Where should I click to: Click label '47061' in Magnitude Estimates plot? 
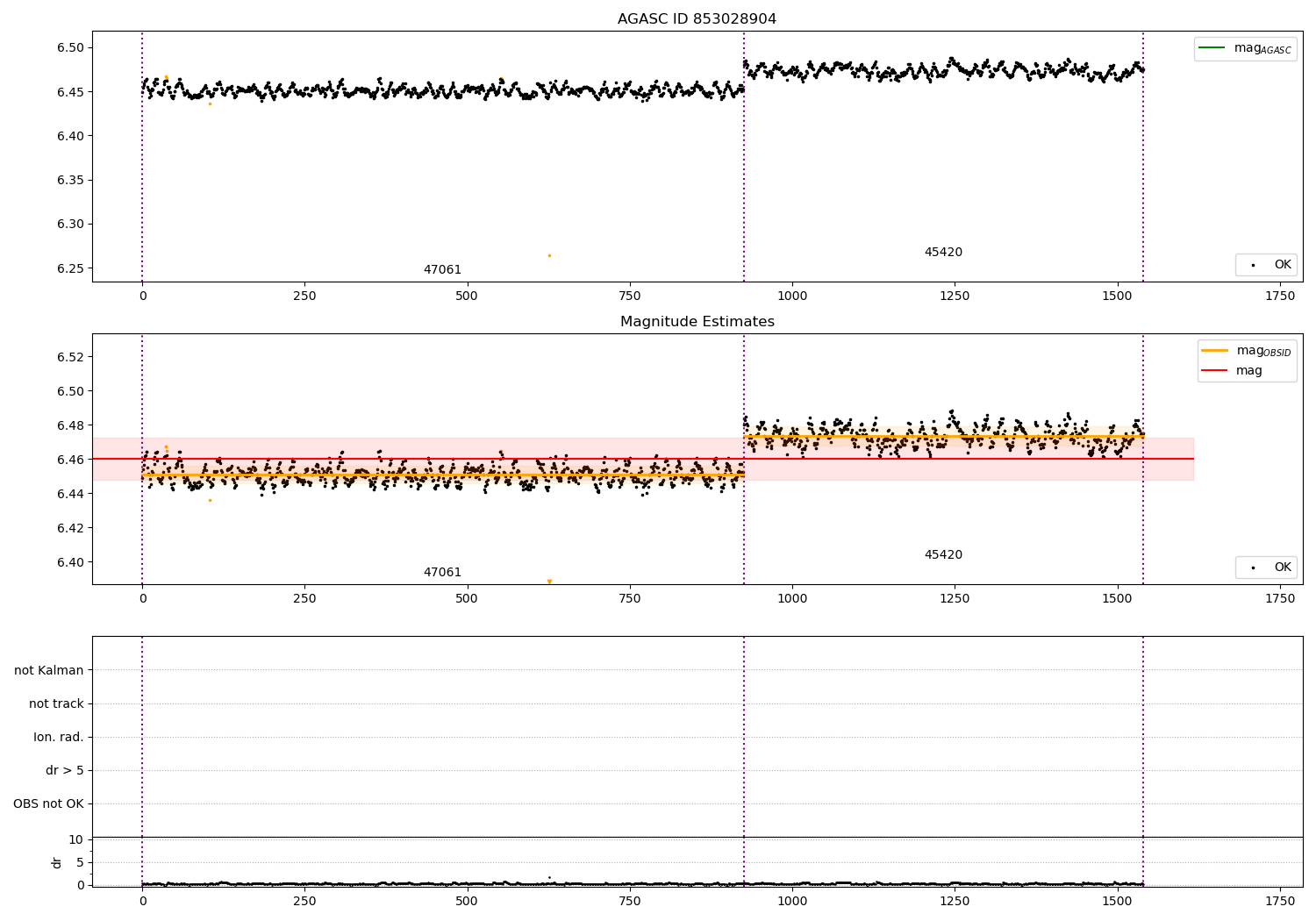(442, 573)
